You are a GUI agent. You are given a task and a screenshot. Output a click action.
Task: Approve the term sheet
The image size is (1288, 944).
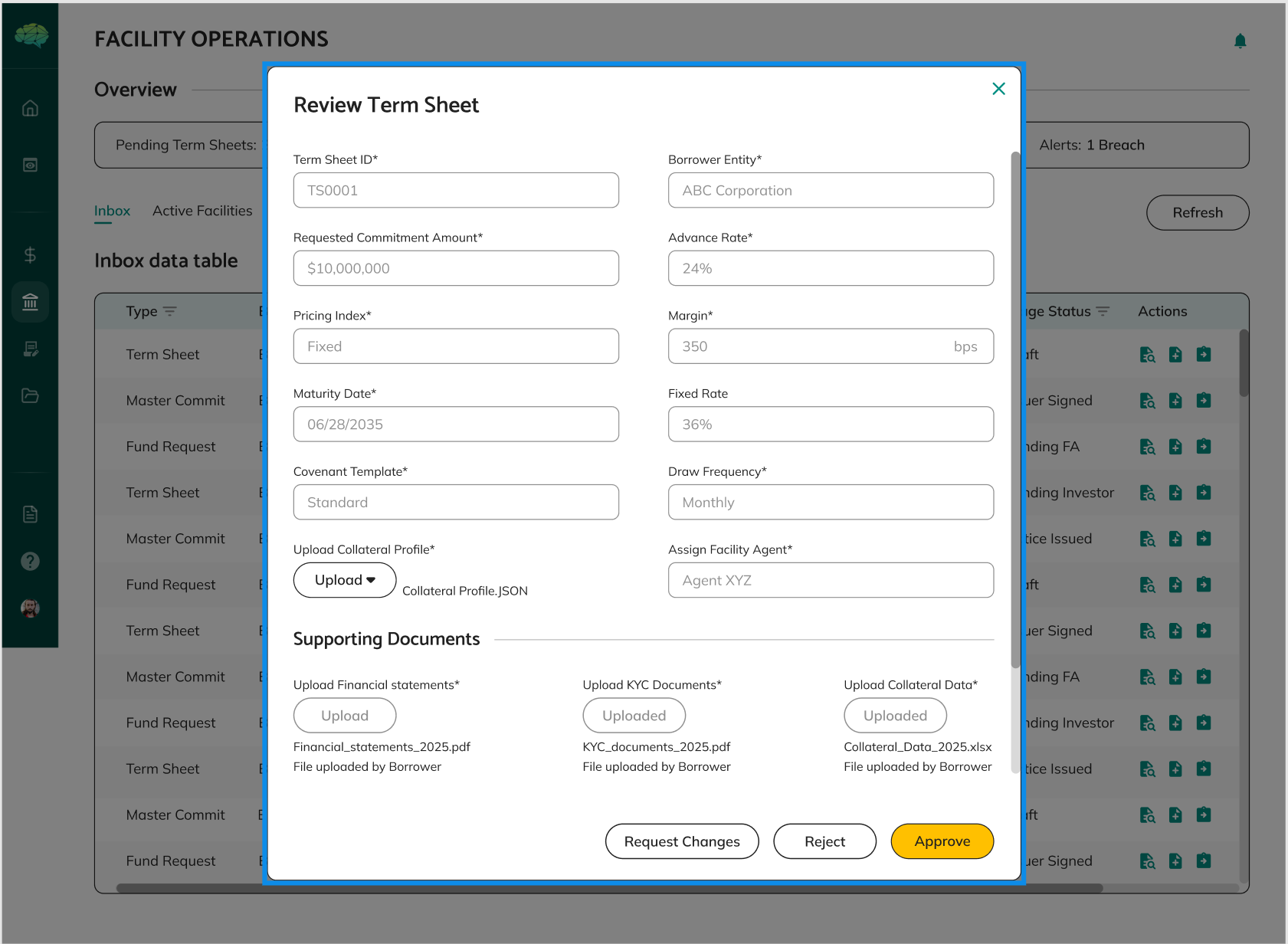[942, 841]
